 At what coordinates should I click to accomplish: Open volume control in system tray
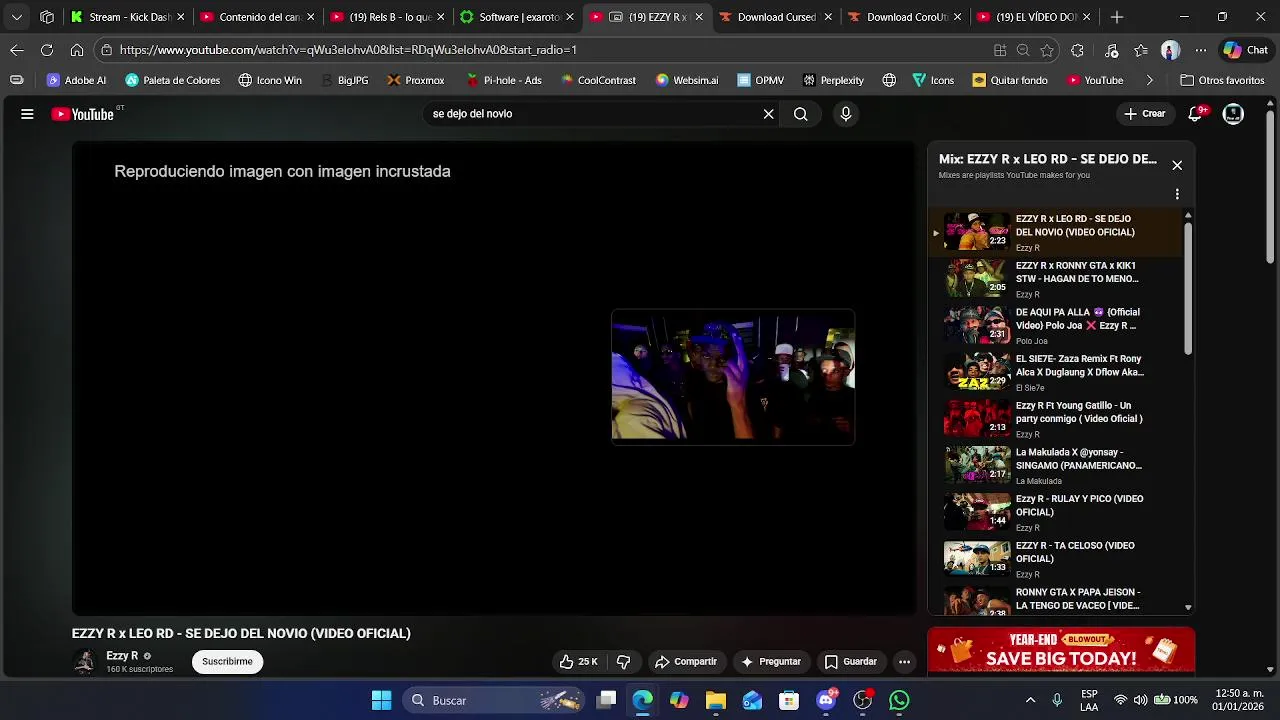(1141, 700)
